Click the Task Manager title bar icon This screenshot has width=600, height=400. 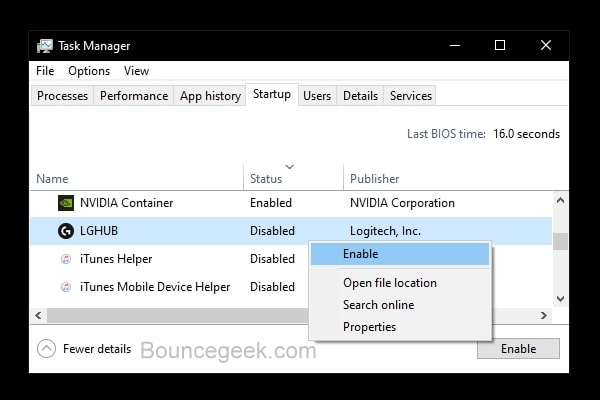pos(45,46)
